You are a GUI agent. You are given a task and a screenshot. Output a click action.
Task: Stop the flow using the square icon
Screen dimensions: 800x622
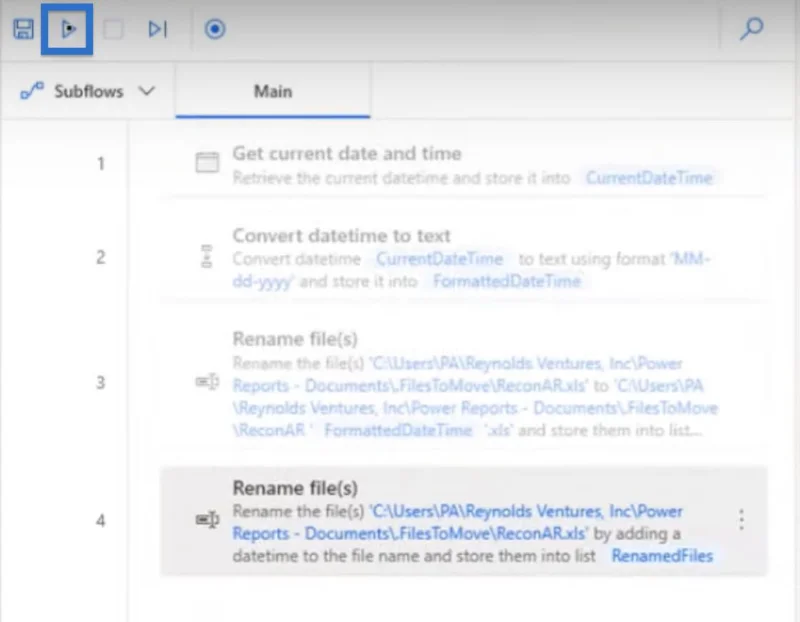(113, 29)
